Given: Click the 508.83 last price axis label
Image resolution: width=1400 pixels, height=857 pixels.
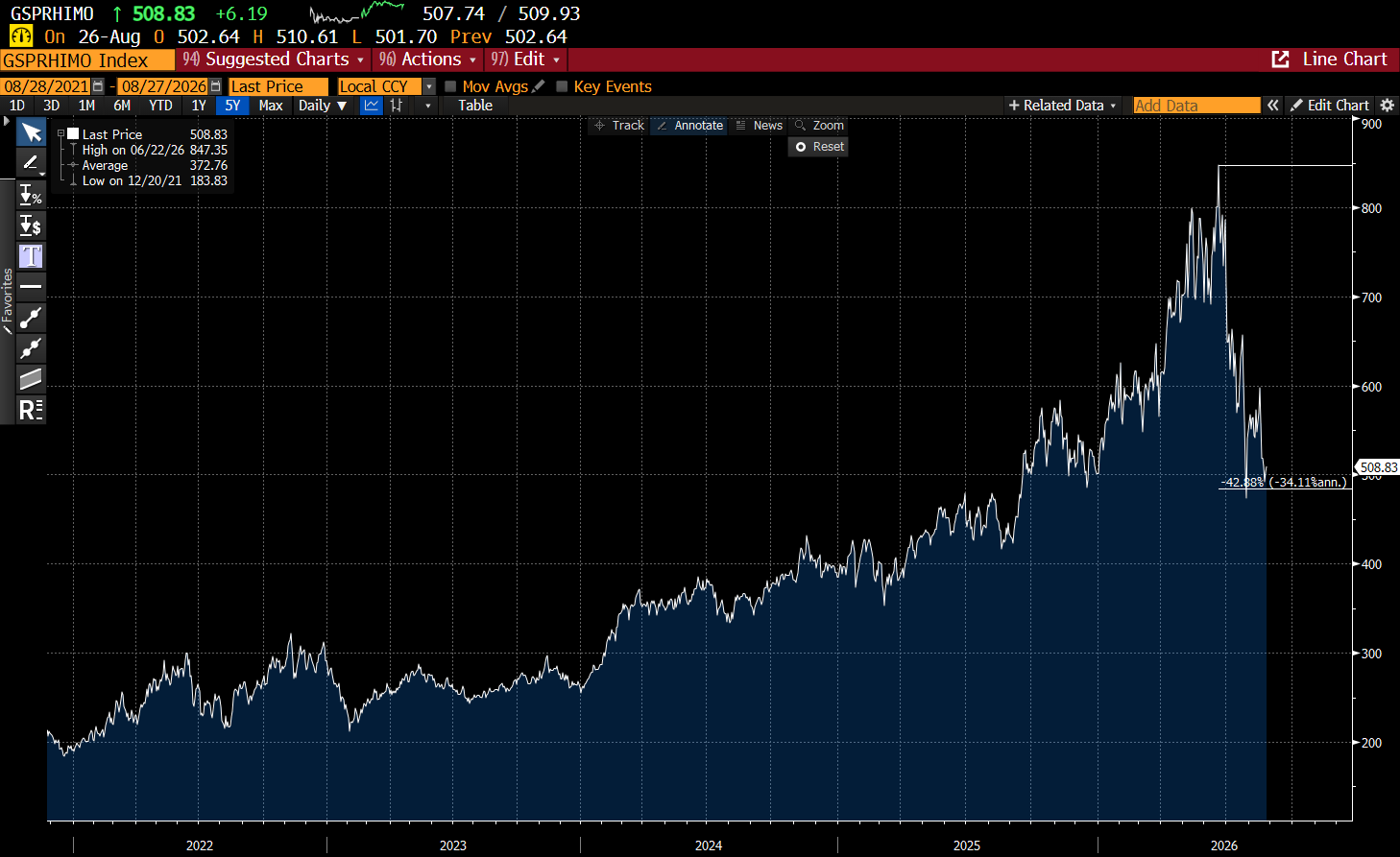Looking at the screenshot, I should point(1378,467).
